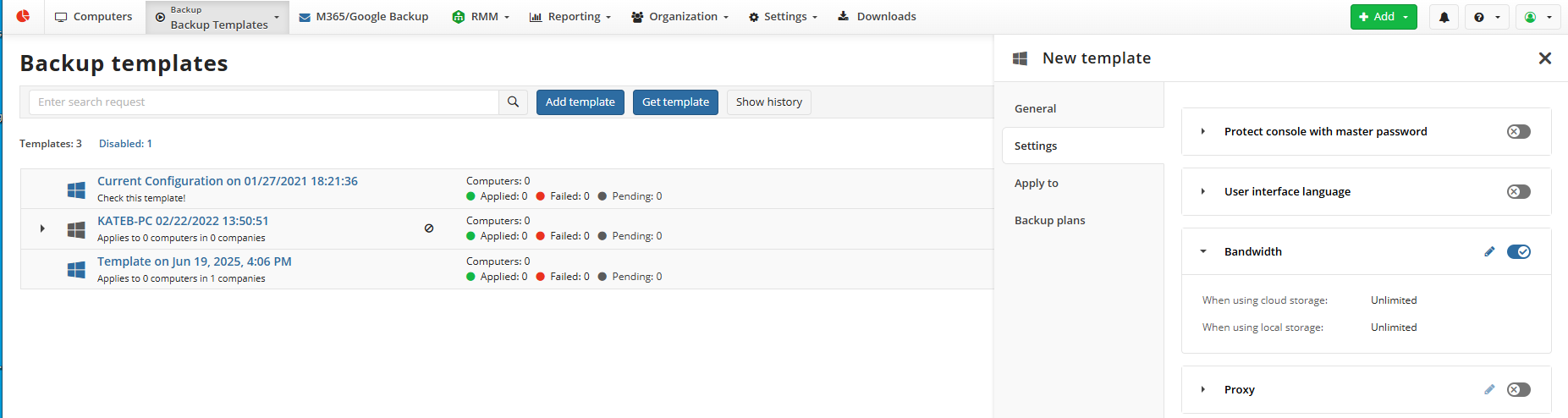Expand the Proxy section
Image resolution: width=1568 pixels, height=418 pixels.
1203,389
